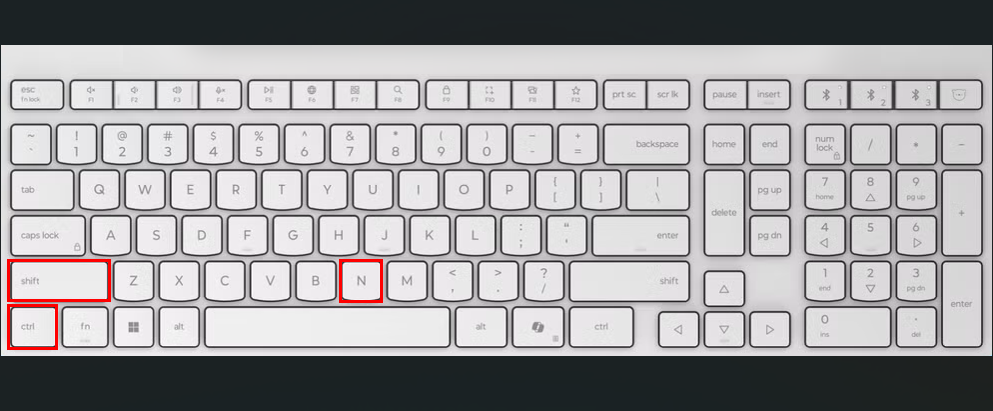Viewport: 993px width, 411px height.
Task: Click the space bar
Action: click(x=327, y=327)
